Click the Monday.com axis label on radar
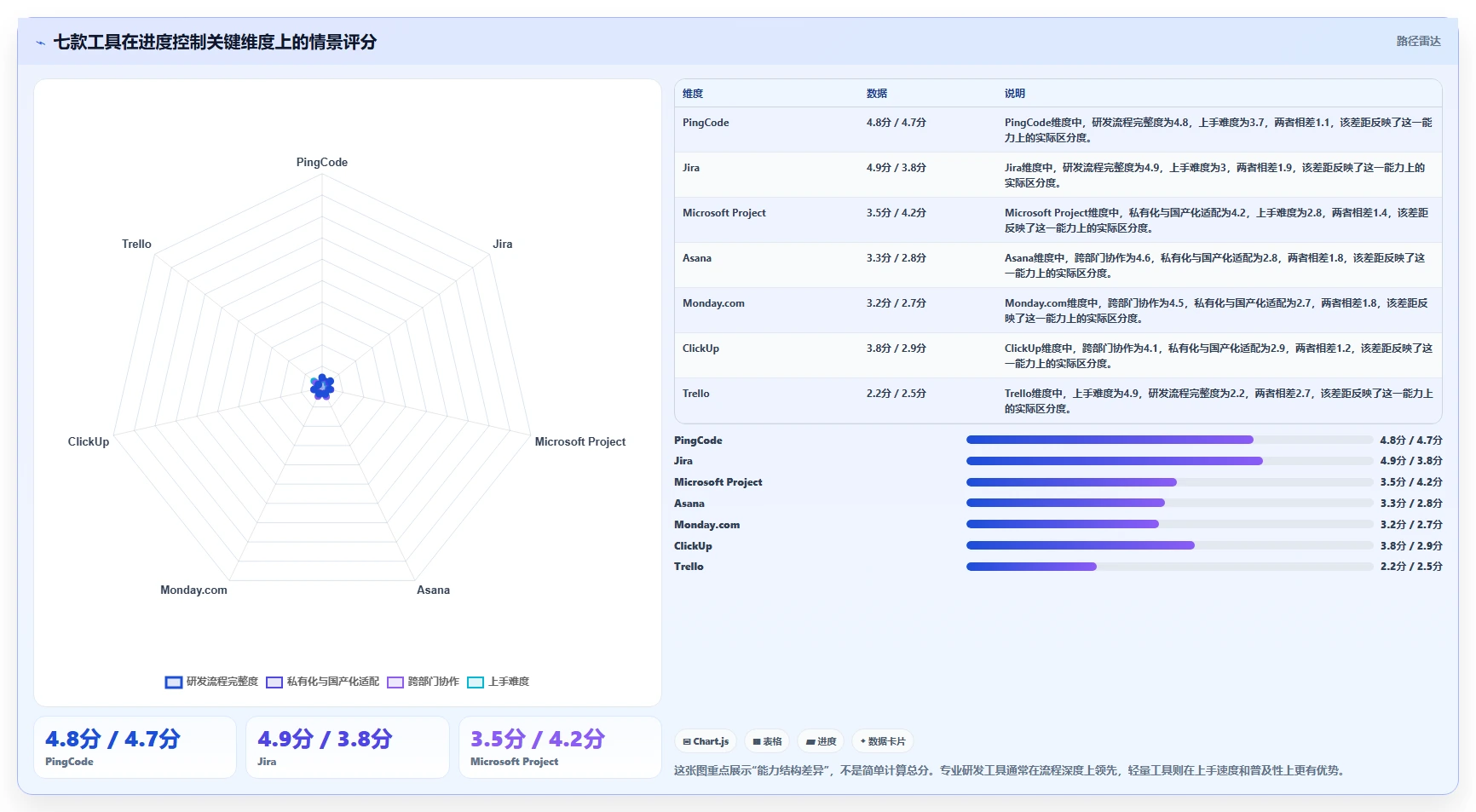Viewport: 1476px width, 812px height. tap(193, 590)
